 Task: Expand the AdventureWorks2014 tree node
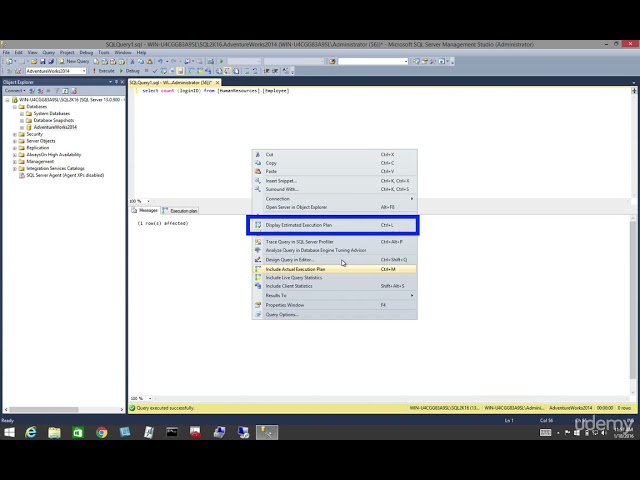point(22,127)
